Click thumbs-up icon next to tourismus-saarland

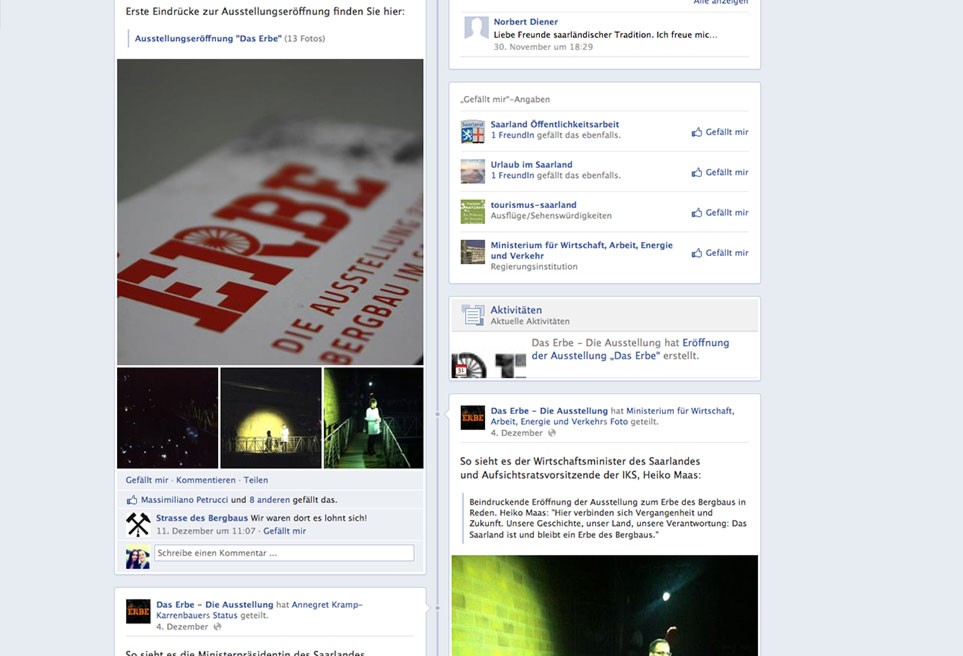[696, 213]
